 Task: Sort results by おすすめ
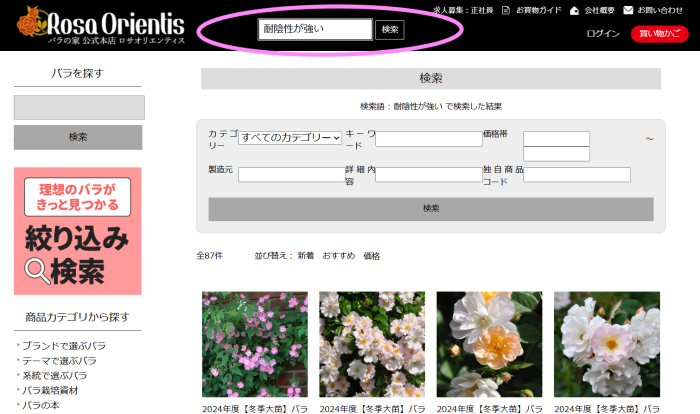pos(338,256)
